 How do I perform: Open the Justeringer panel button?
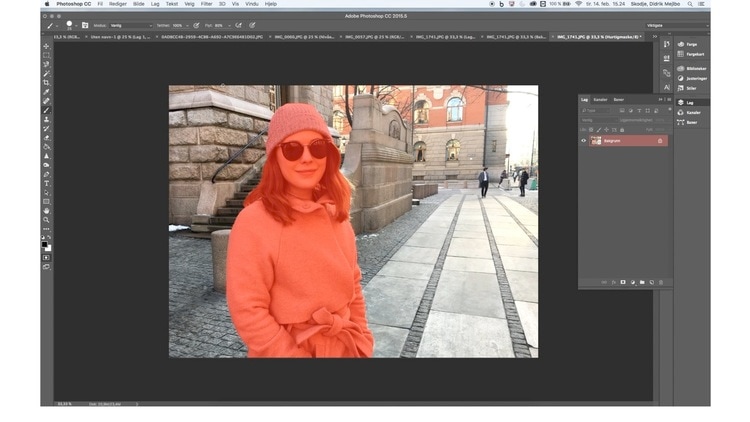(690, 78)
